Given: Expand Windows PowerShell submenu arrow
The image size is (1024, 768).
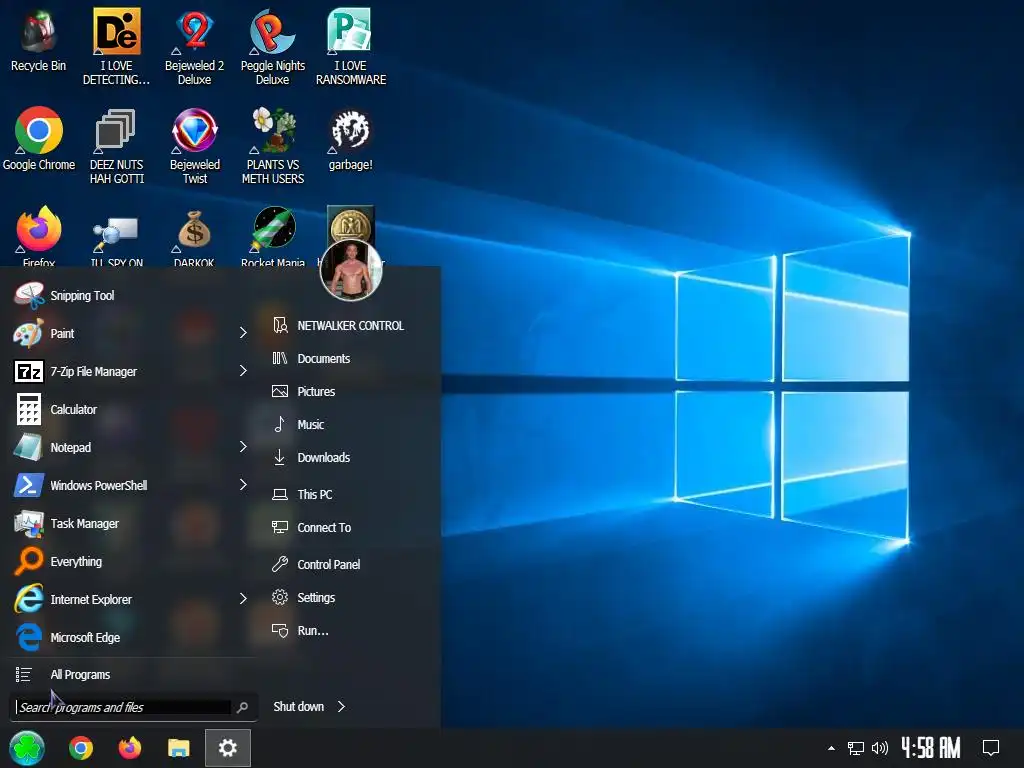Looking at the screenshot, I should point(243,484).
